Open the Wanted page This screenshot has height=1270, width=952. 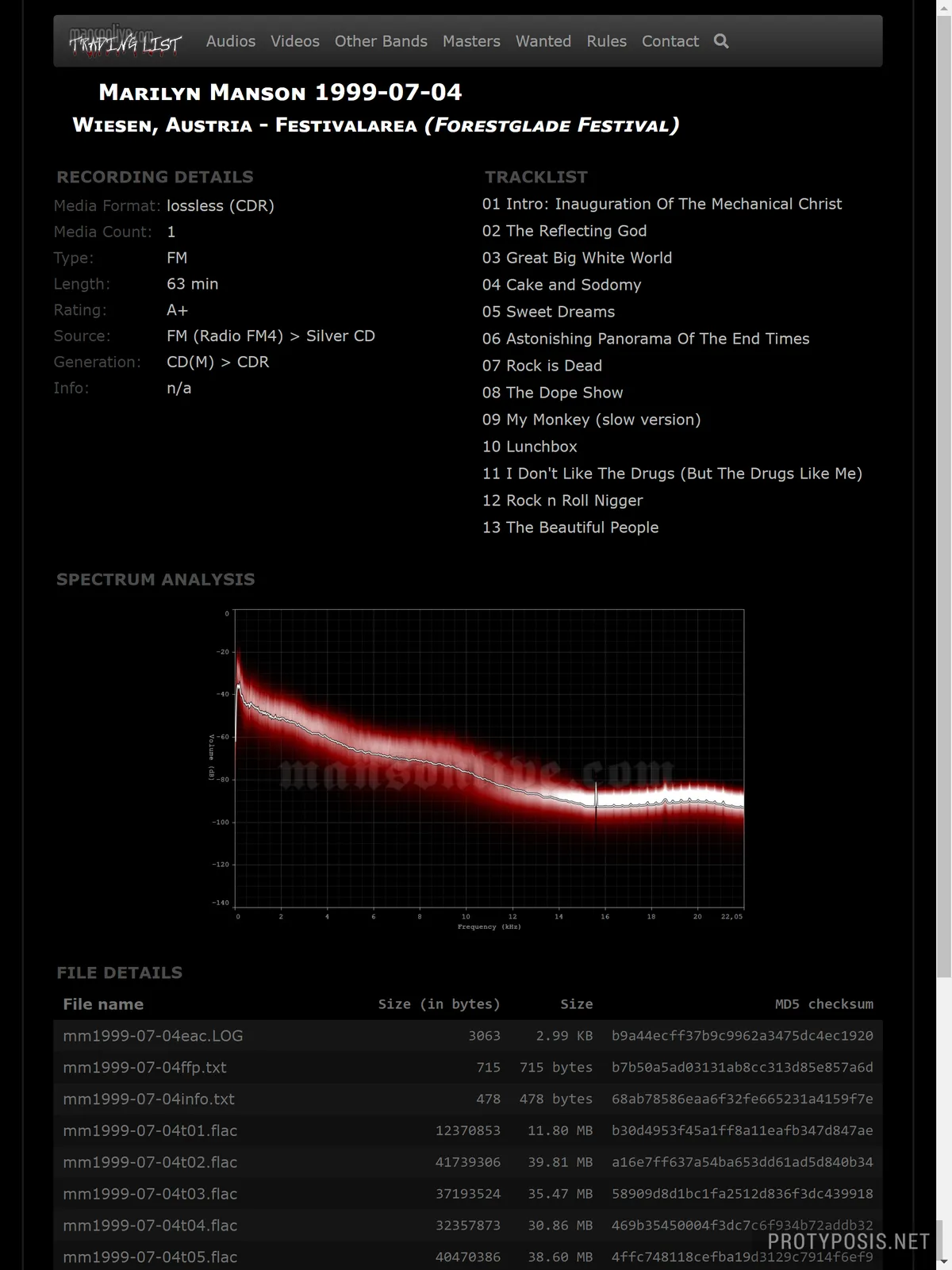(x=543, y=41)
